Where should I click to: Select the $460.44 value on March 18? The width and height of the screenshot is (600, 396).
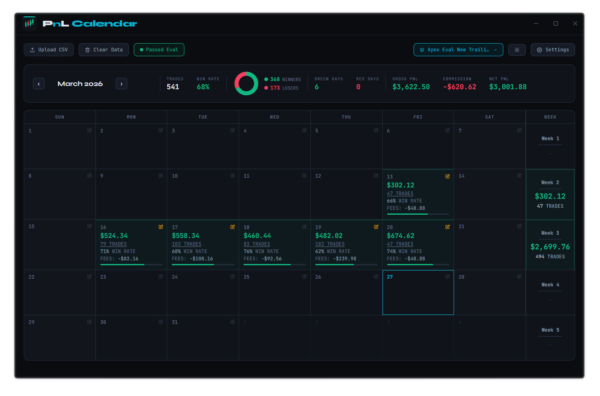258,236
